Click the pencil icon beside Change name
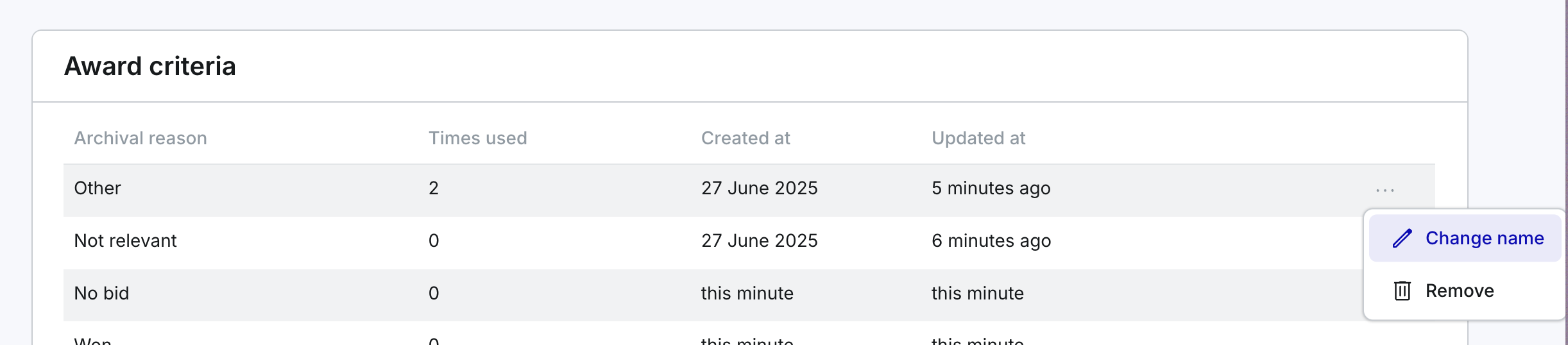Viewport: 1568px width, 345px height. pos(1402,239)
